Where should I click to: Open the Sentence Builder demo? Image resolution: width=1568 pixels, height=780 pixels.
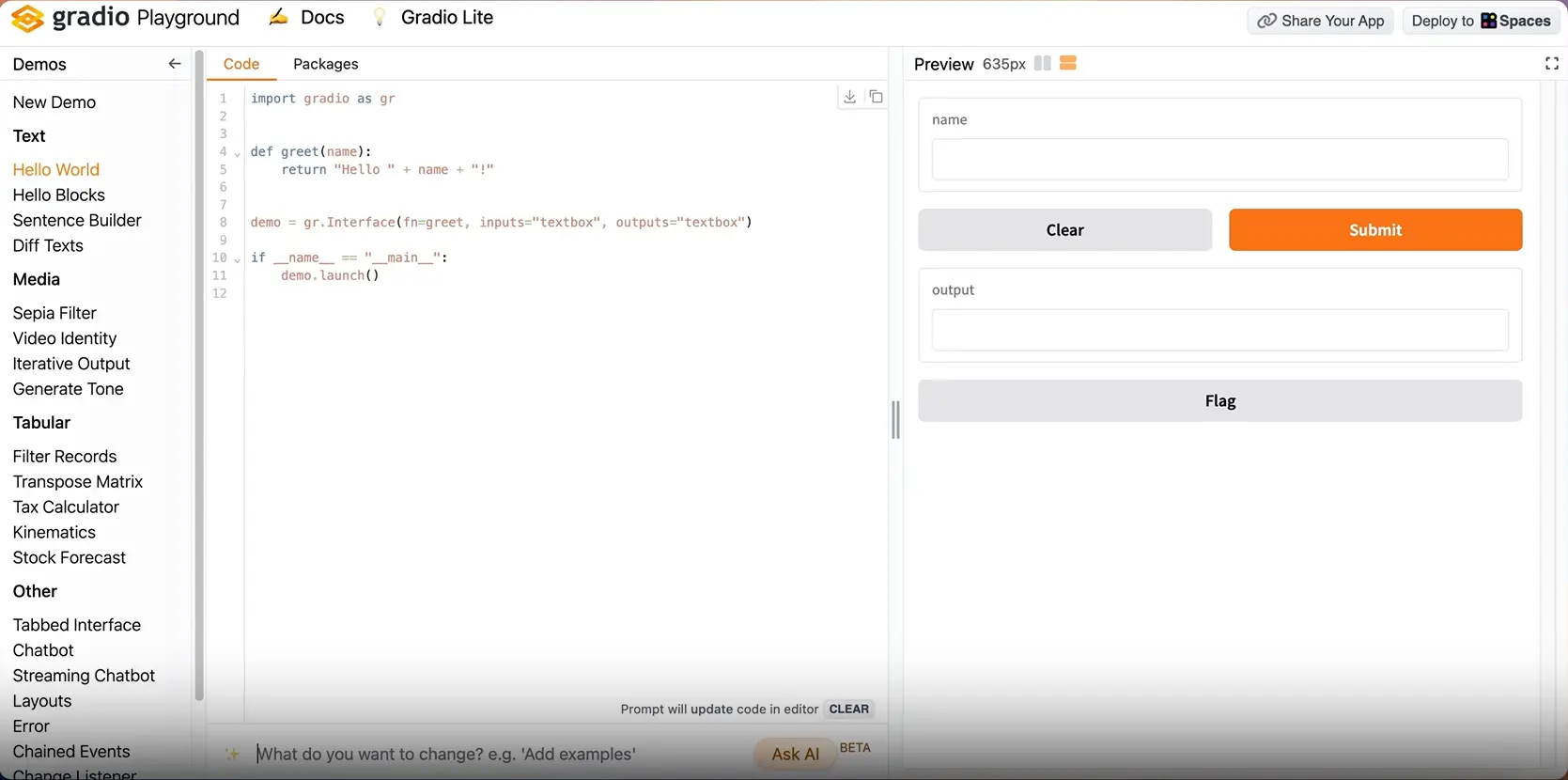coord(77,221)
